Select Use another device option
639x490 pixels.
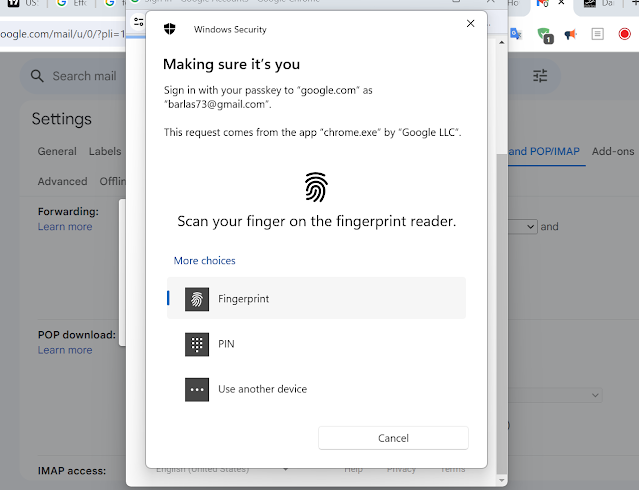pyautogui.click(x=316, y=389)
